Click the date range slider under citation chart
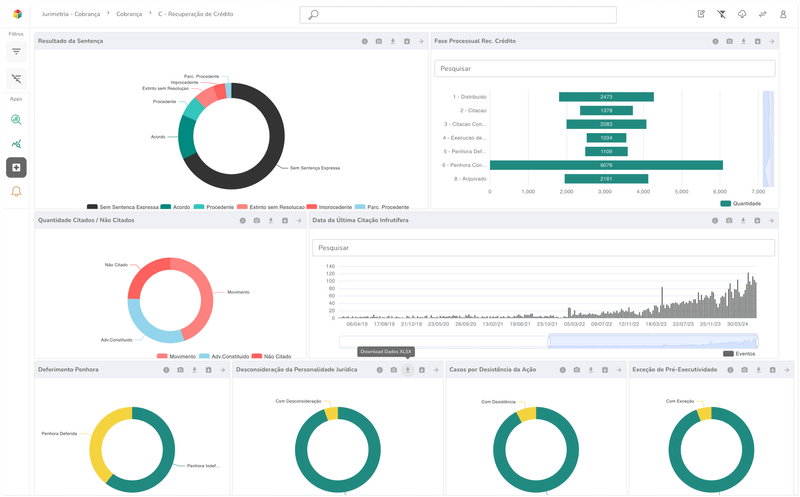 [652, 342]
